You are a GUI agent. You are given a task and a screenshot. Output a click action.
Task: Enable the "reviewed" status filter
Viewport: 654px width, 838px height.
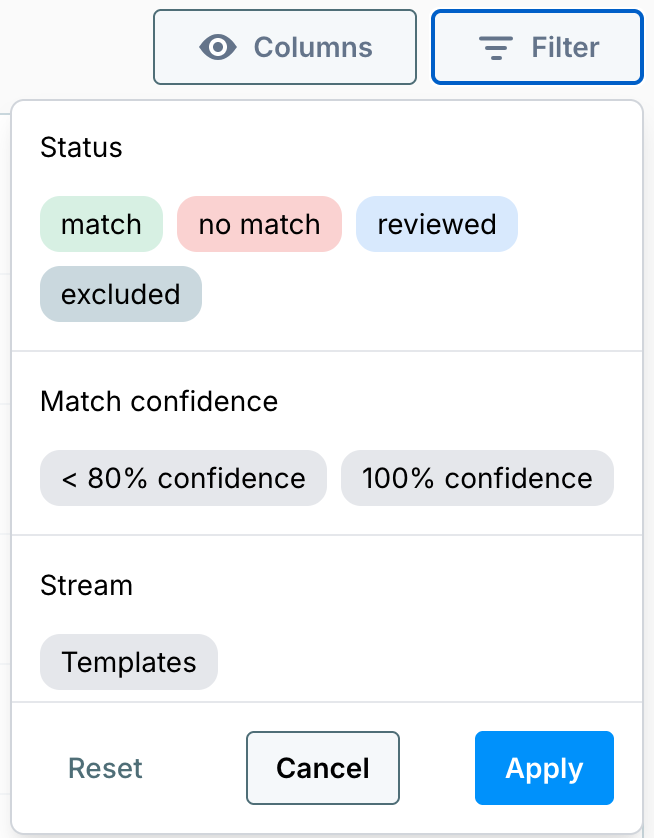click(436, 224)
